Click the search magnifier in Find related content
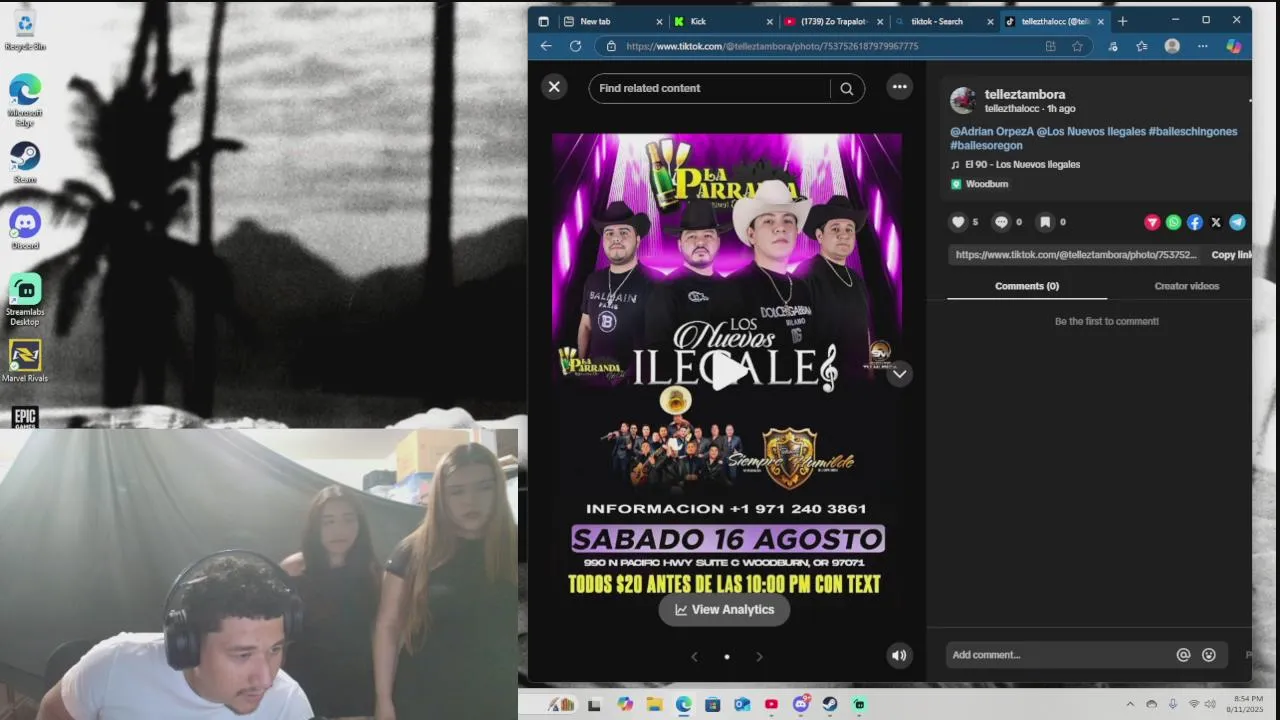The width and height of the screenshot is (1280, 720). pos(847,88)
